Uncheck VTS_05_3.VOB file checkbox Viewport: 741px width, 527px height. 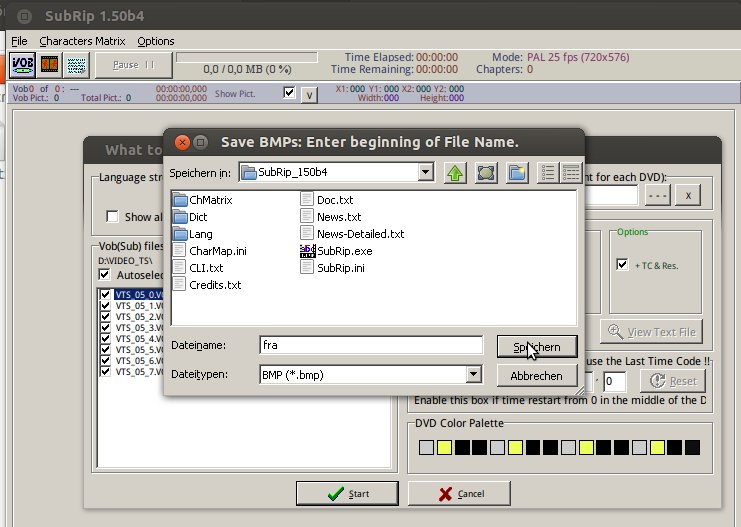point(105,328)
